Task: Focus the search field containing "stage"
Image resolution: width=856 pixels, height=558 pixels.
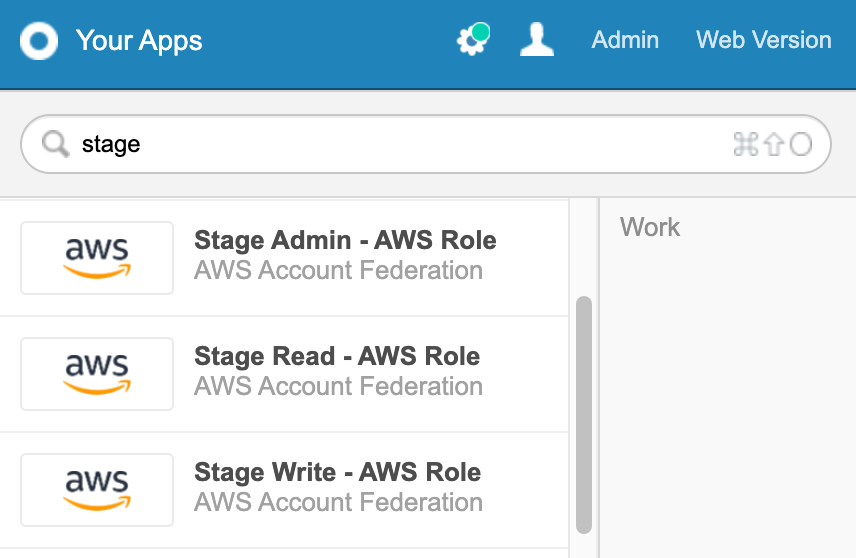Action: tap(400, 145)
